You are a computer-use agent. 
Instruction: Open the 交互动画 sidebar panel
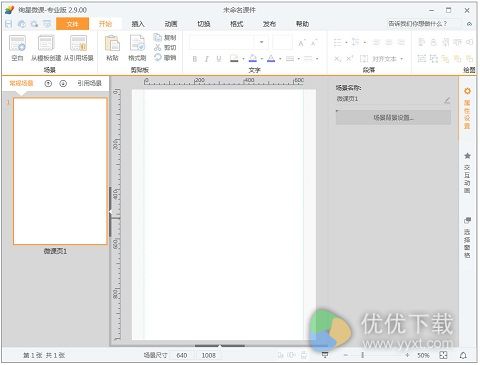(467, 173)
